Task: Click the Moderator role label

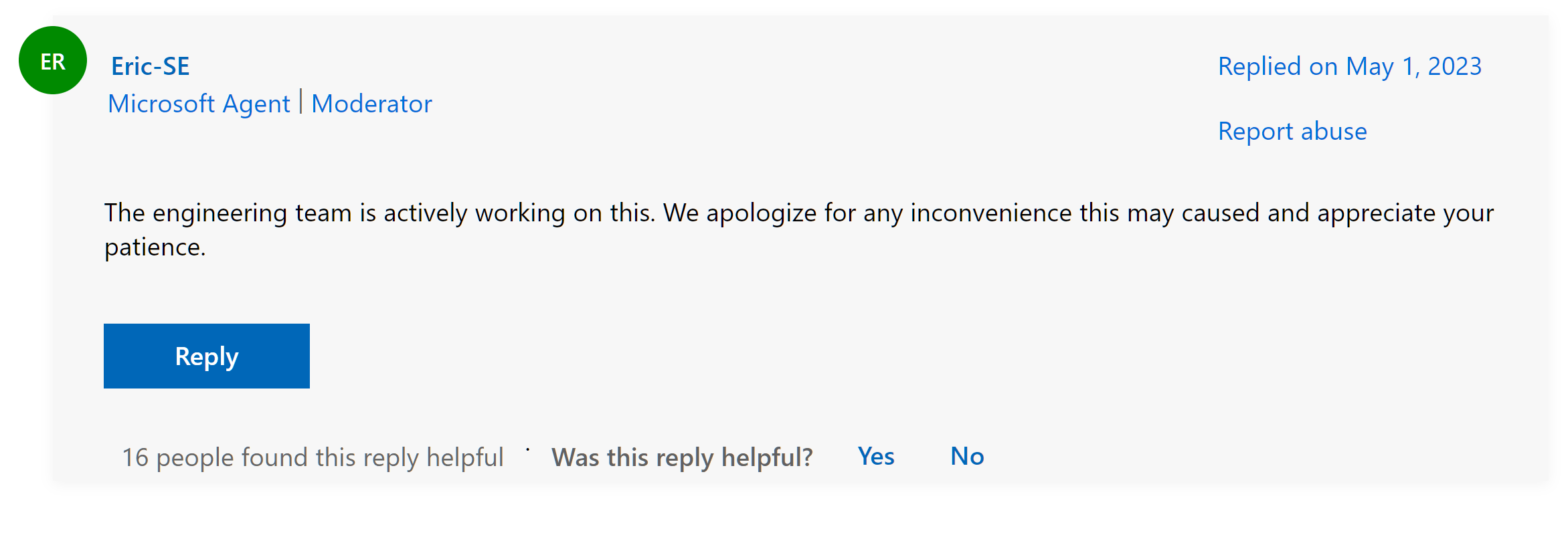Action: pyautogui.click(x=371, y=104)
